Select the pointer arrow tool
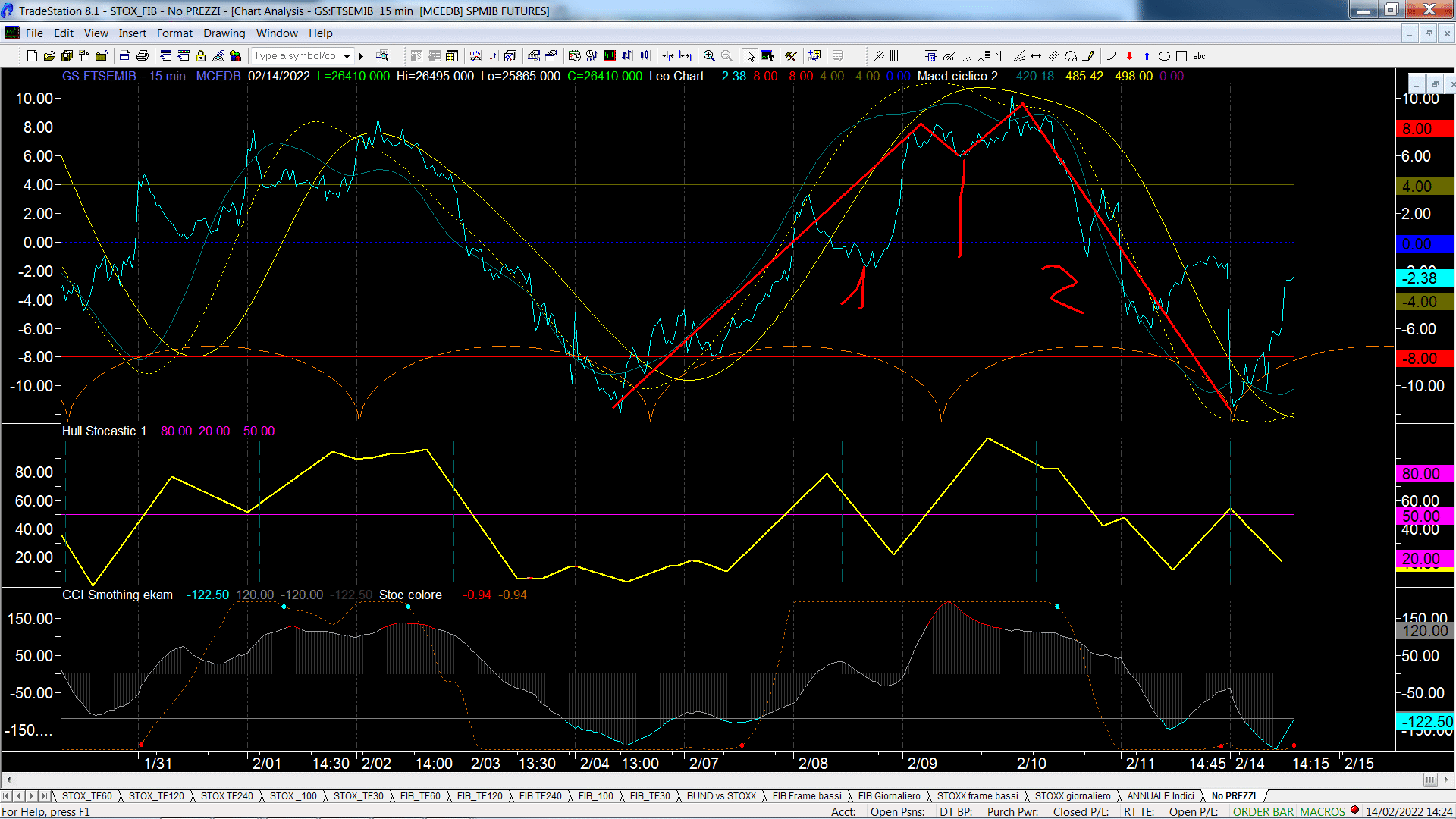1456x819 pixels. pyautogui.click(x=750, y=56)
